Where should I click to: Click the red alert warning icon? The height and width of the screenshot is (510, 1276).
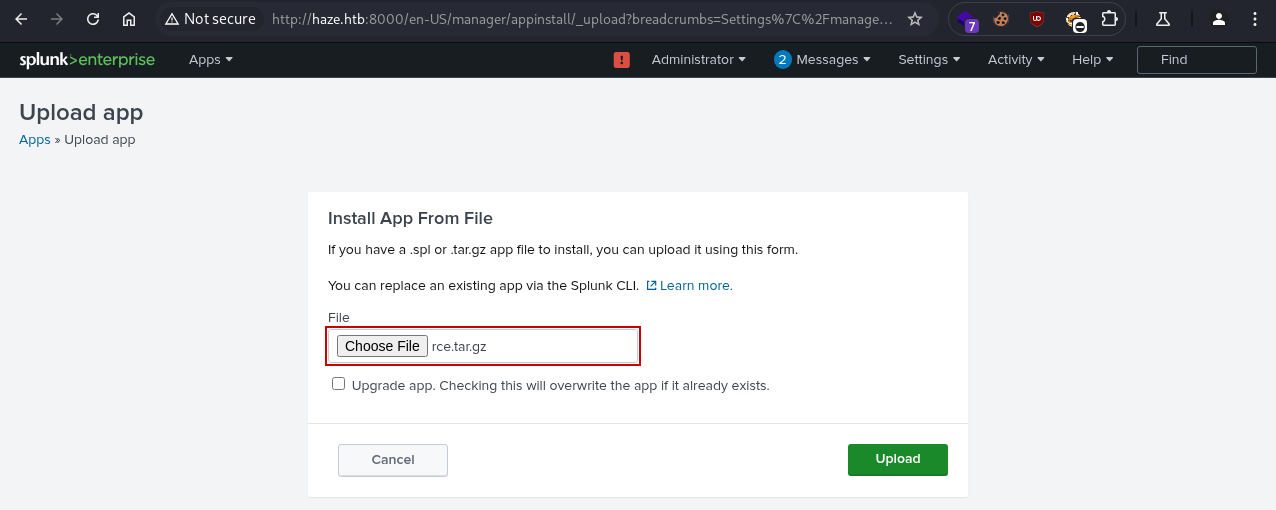click(621, 60)
